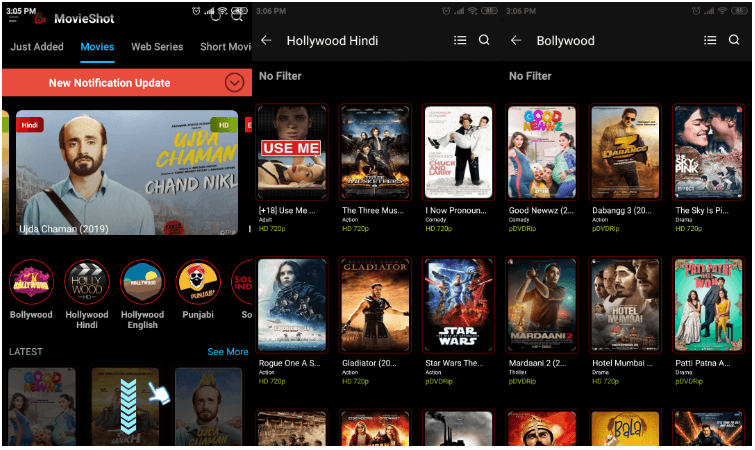Open See More for Latest

pyautogui.click(x=228, y=352)
